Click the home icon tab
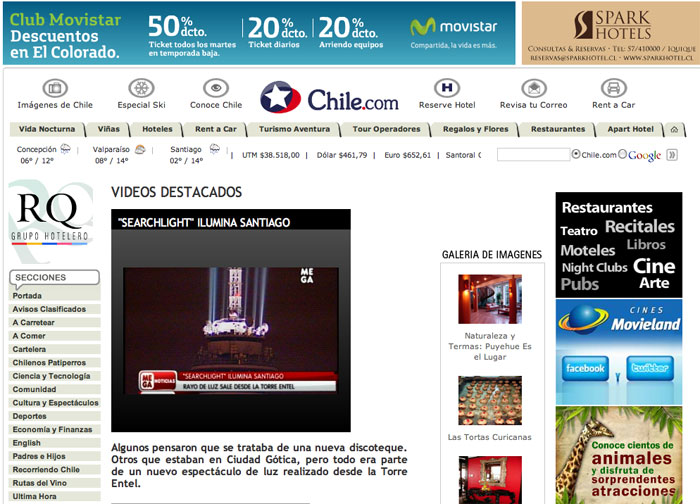Screen dimensions: 700x504 coord(674,129)
